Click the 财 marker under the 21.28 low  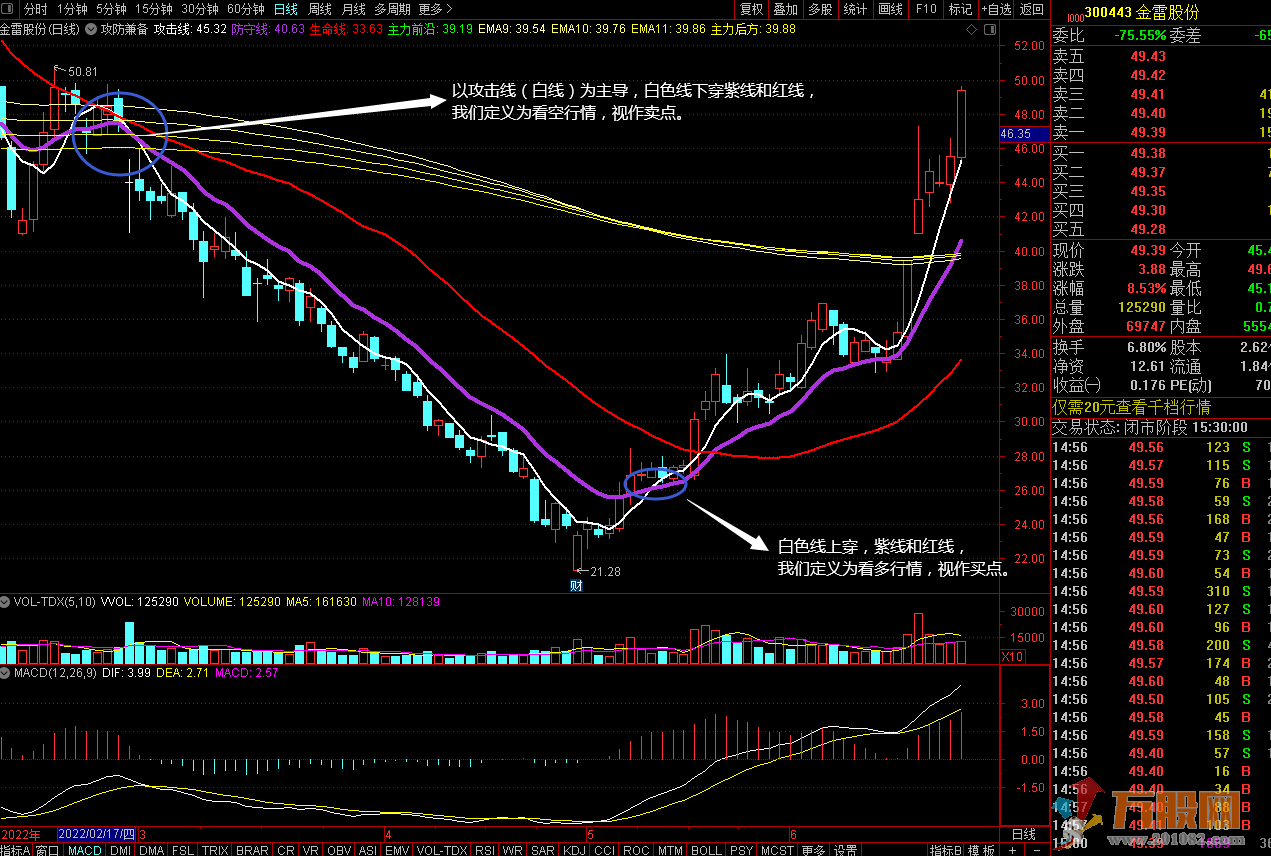(576, 585)
